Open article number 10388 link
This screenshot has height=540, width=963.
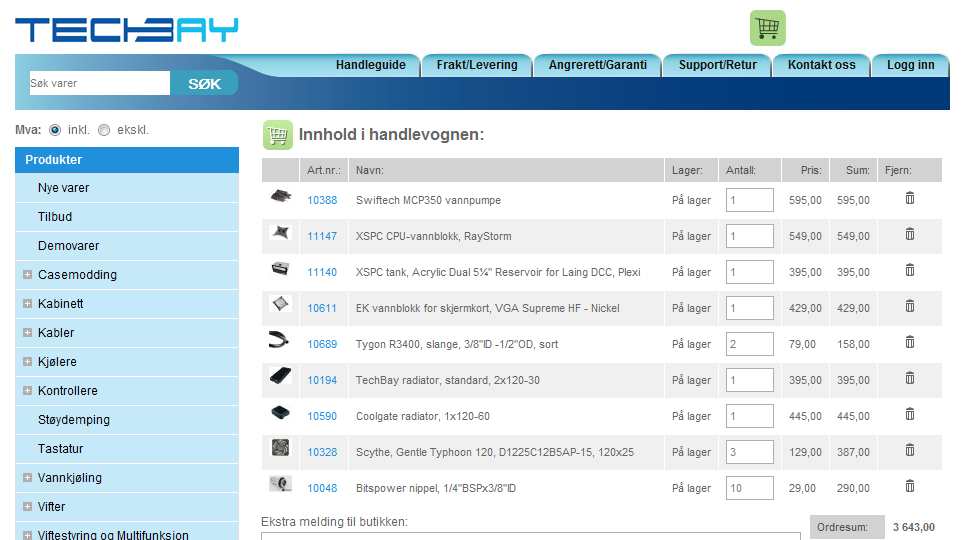pos(322,200)
